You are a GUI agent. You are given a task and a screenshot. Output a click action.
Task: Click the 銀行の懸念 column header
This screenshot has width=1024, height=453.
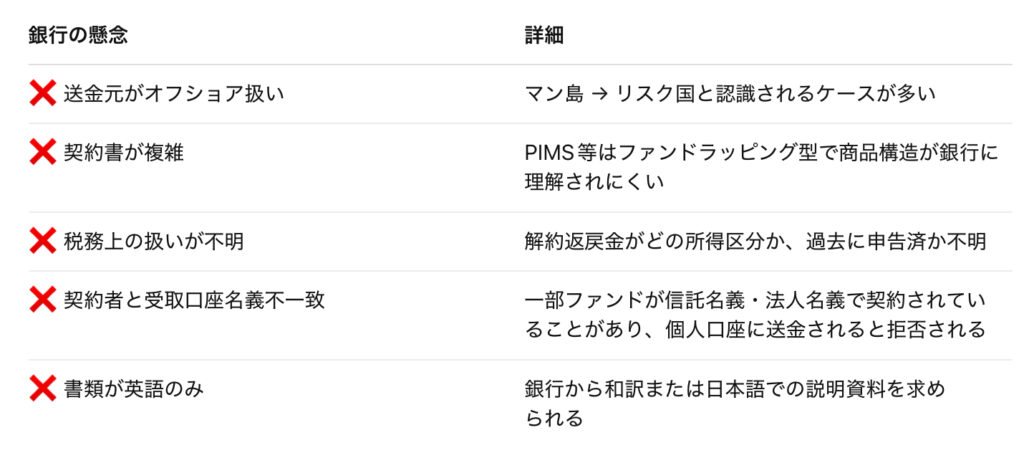click(78, 35)
